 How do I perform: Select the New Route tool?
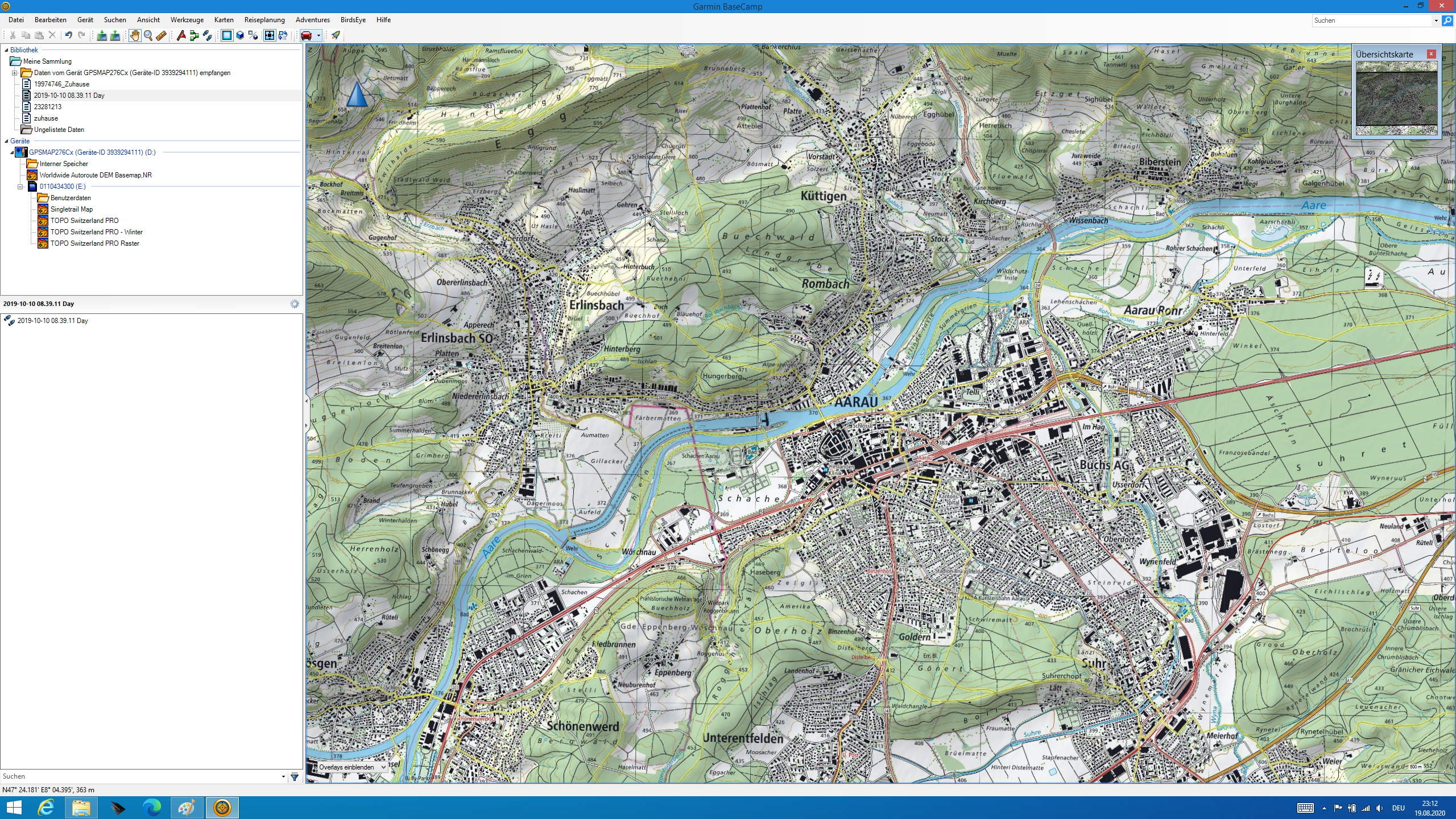click(x=194, y=35)
